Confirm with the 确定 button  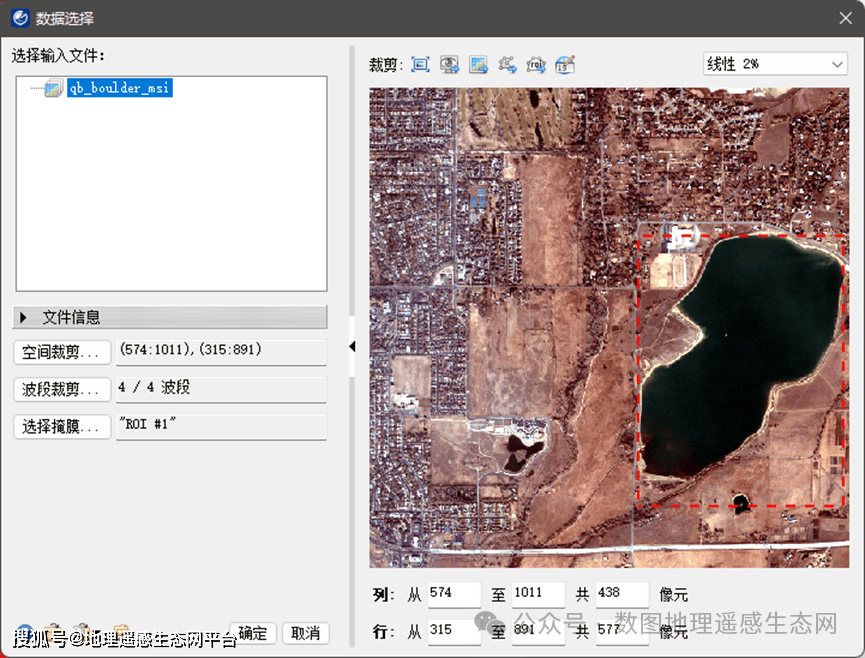coord(252,633)
